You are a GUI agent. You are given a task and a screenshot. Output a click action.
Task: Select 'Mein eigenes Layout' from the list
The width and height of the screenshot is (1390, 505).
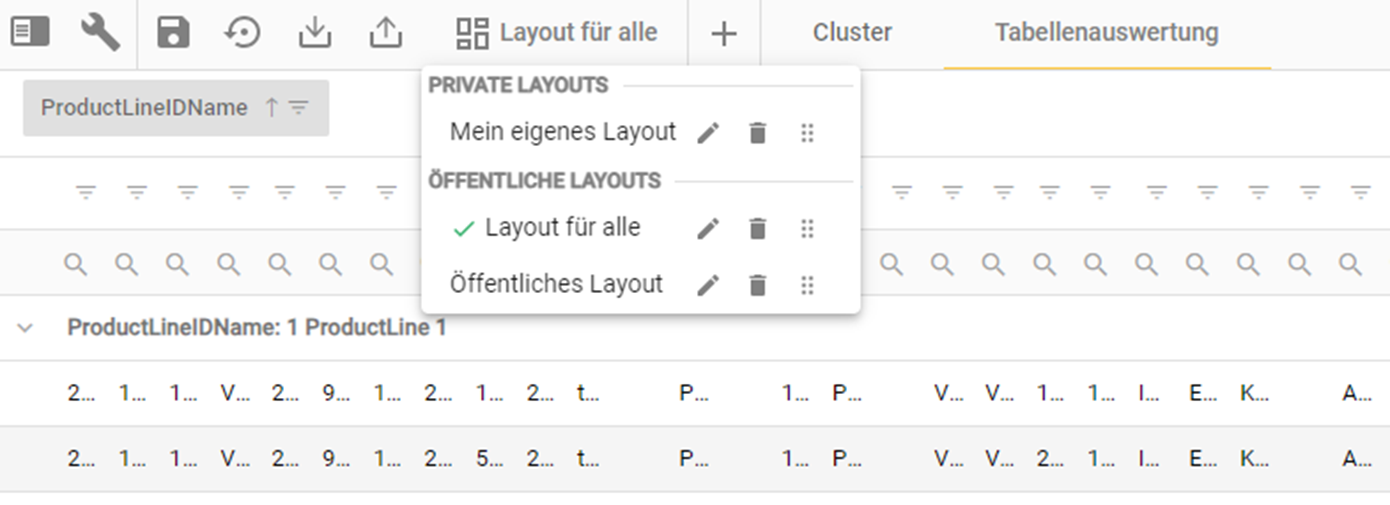(x=563, y=132)
